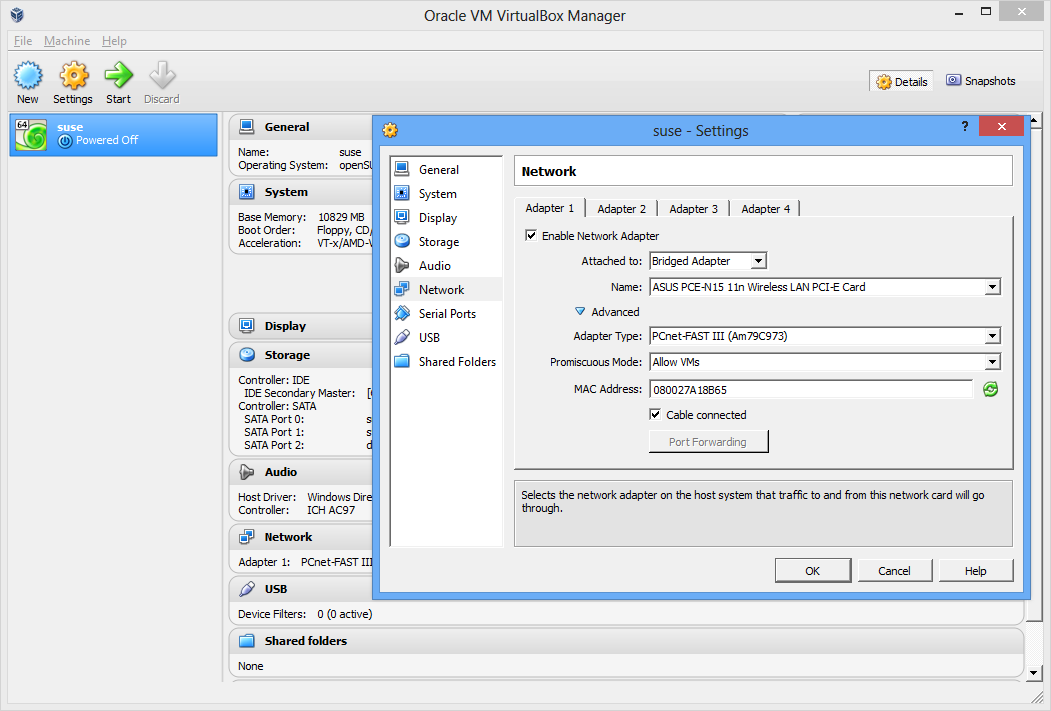Click the Port Forwarding button
Image resolution: width=1051 pixels, height=711 pixels.
pyautogui.click(x=708, y=442)
